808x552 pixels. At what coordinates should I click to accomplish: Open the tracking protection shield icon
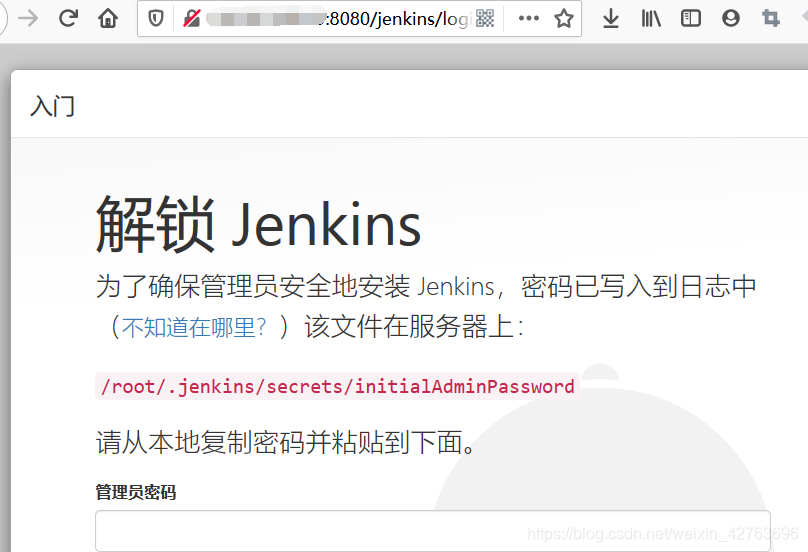[156, 19]
